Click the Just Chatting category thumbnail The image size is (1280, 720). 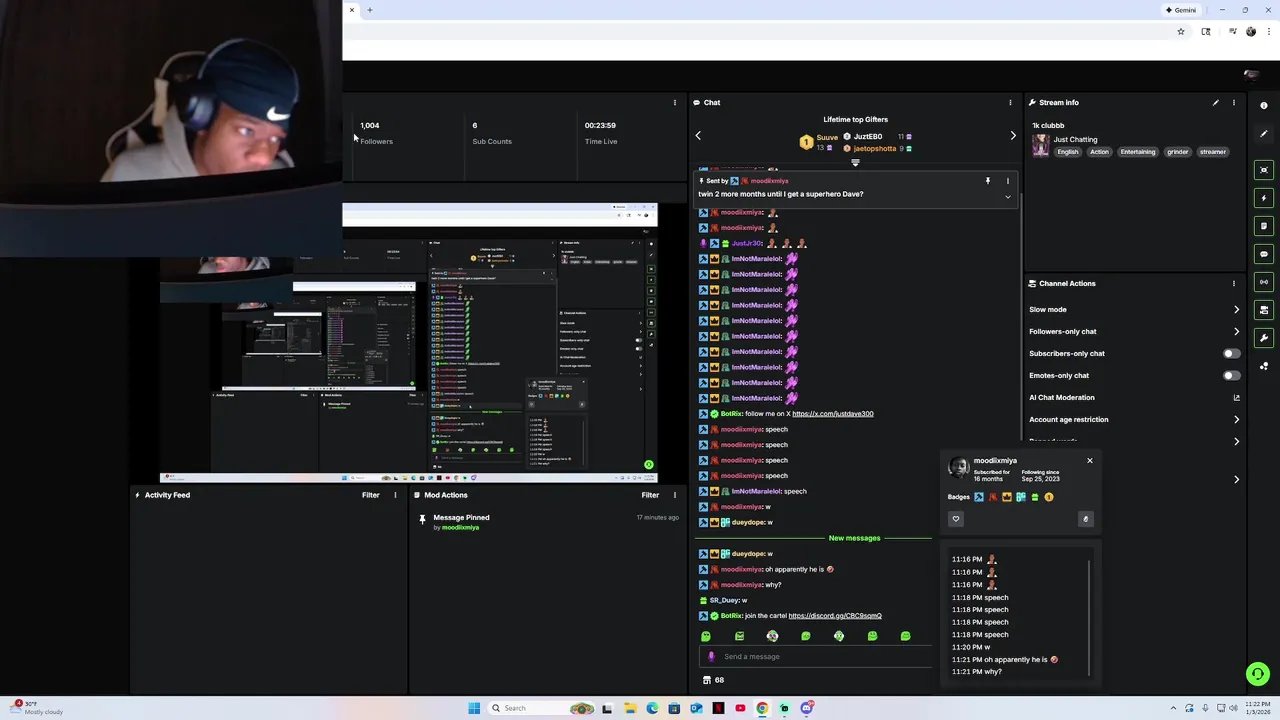click(x=1041, y=146)
